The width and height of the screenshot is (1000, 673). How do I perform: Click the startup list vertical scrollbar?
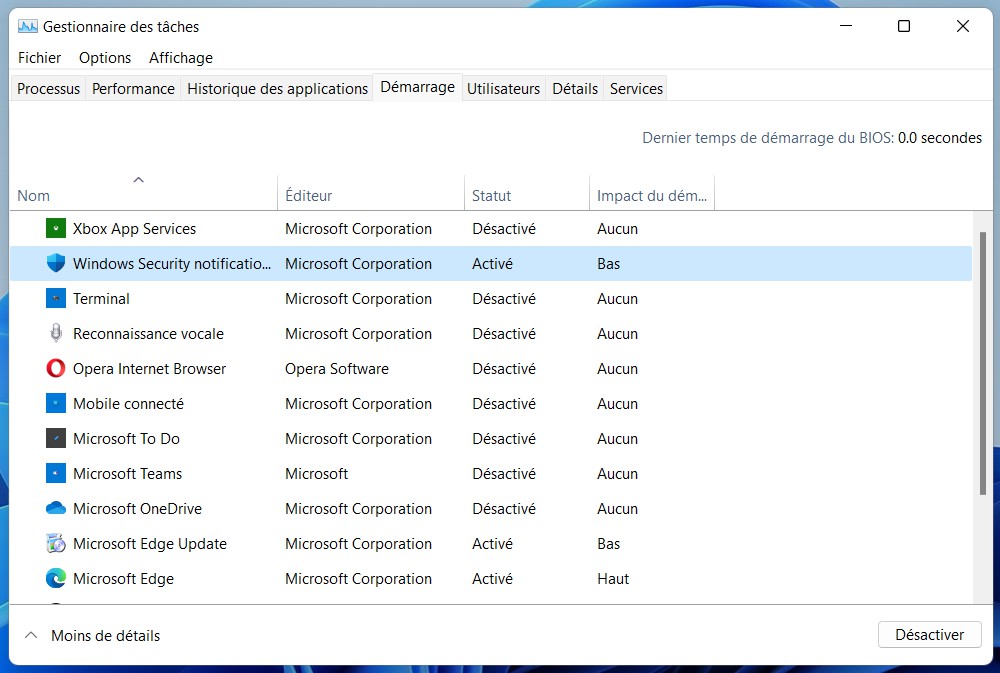[982, 363]
